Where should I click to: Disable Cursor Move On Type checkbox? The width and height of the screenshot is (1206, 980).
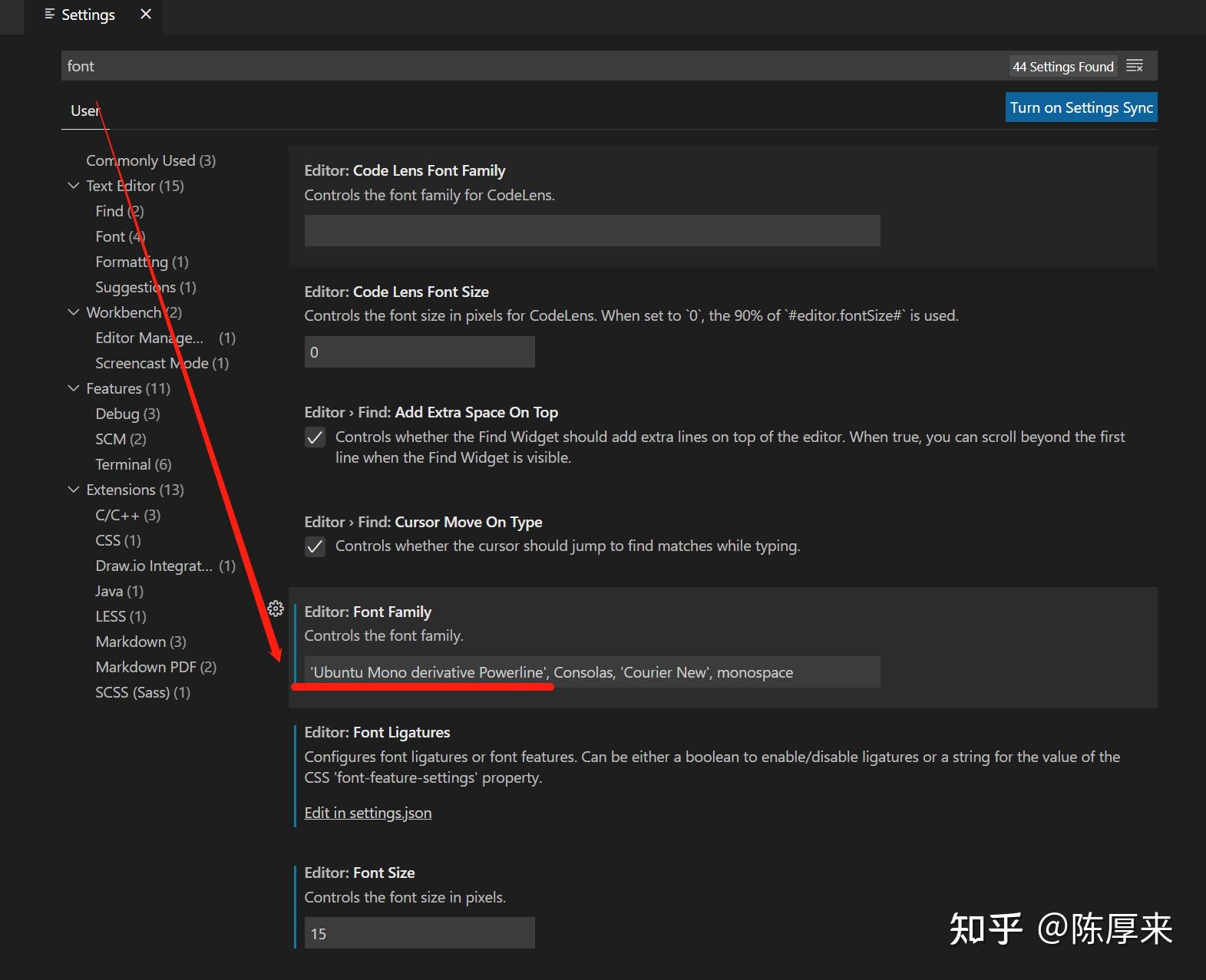click(315, 546)
